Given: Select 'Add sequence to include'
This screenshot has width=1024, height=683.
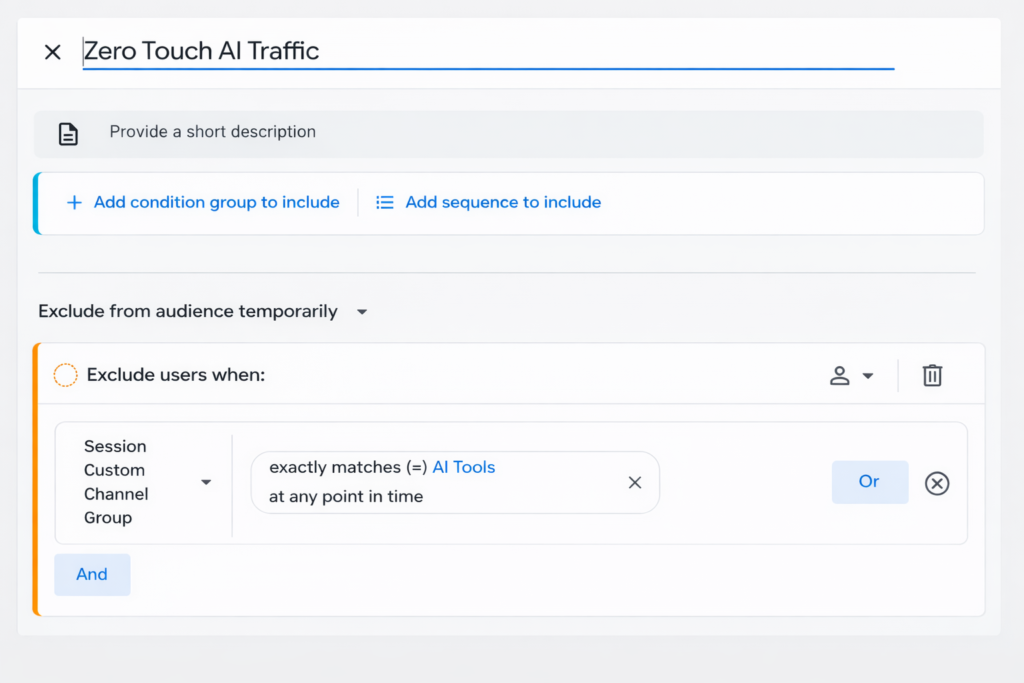Looking at the screenshot, I should 502,203.
